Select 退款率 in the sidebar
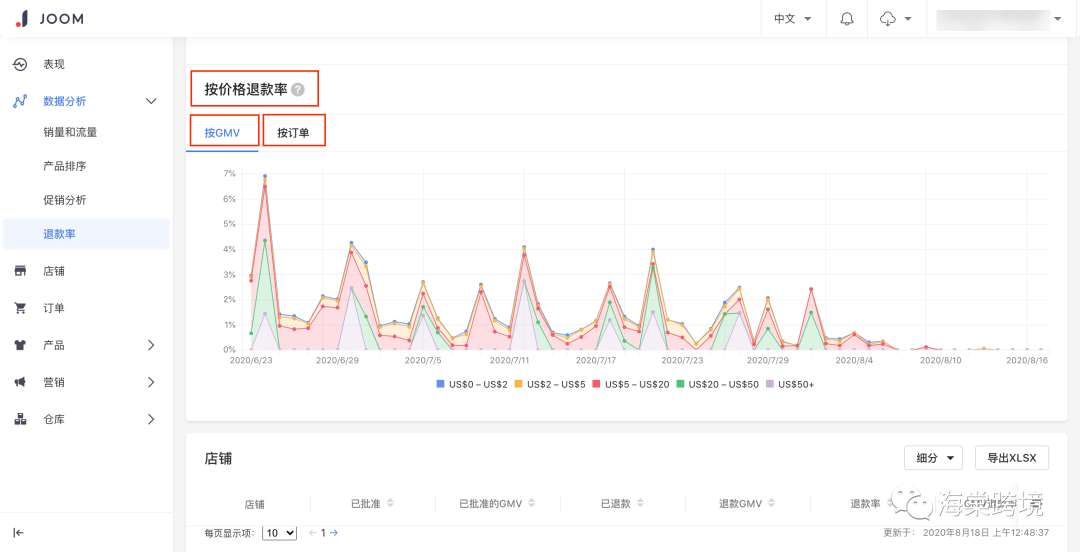The width and height of the screenshot is (1080, 552). [86, 234]
